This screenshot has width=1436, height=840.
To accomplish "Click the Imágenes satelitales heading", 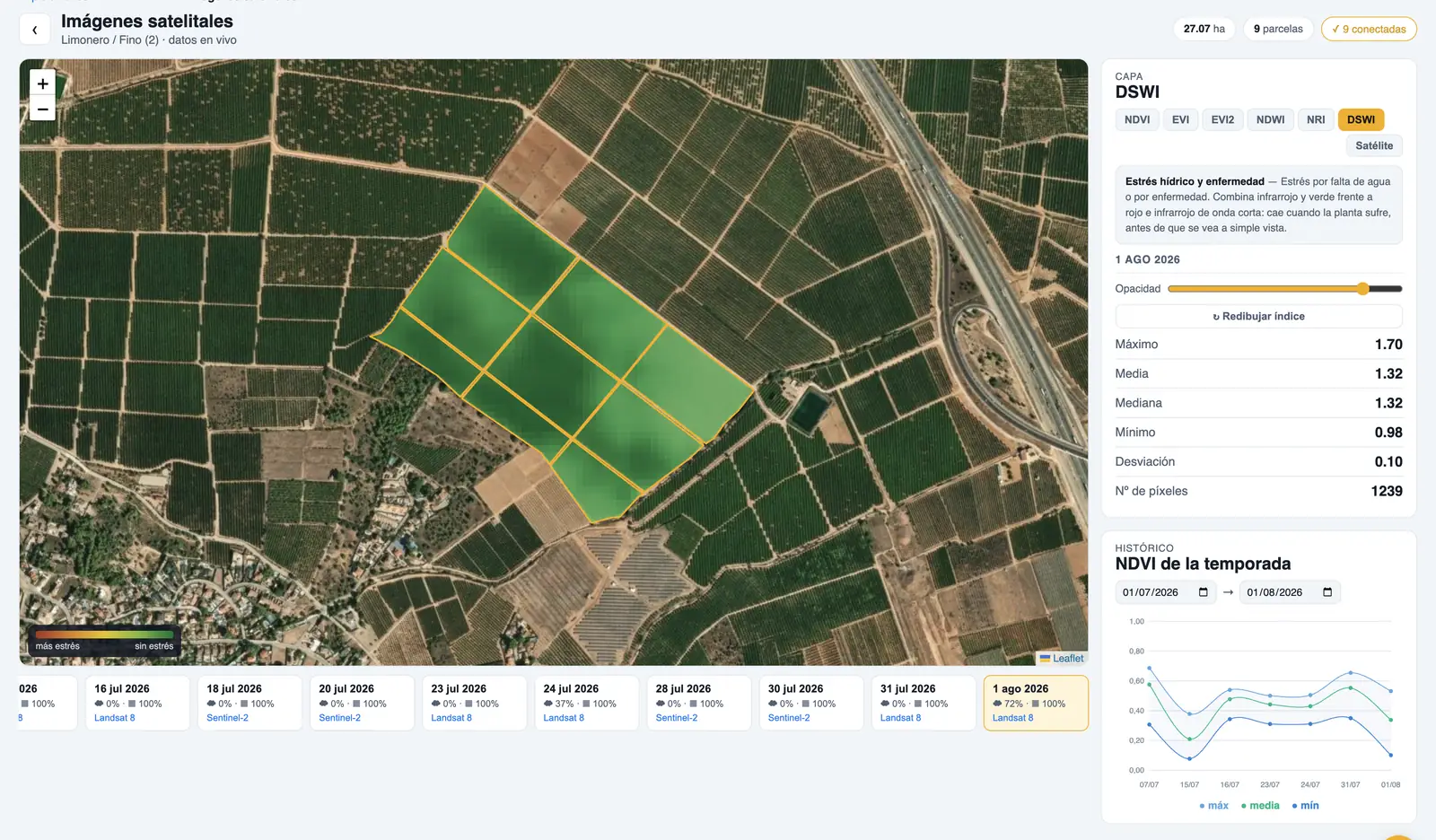I will click(x=147, y=21).
